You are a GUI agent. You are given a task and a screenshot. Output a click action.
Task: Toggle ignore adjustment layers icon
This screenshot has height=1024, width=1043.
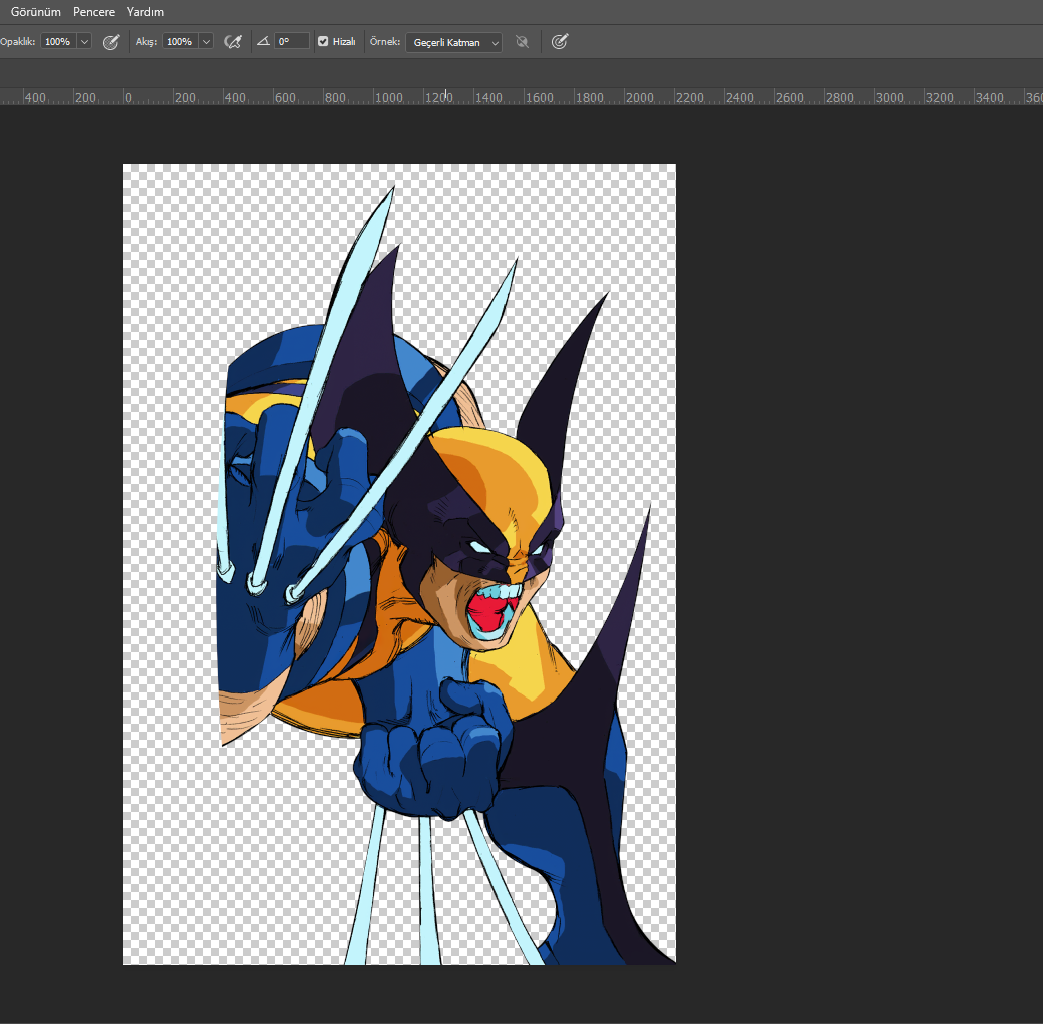click(x=523, y=42)
